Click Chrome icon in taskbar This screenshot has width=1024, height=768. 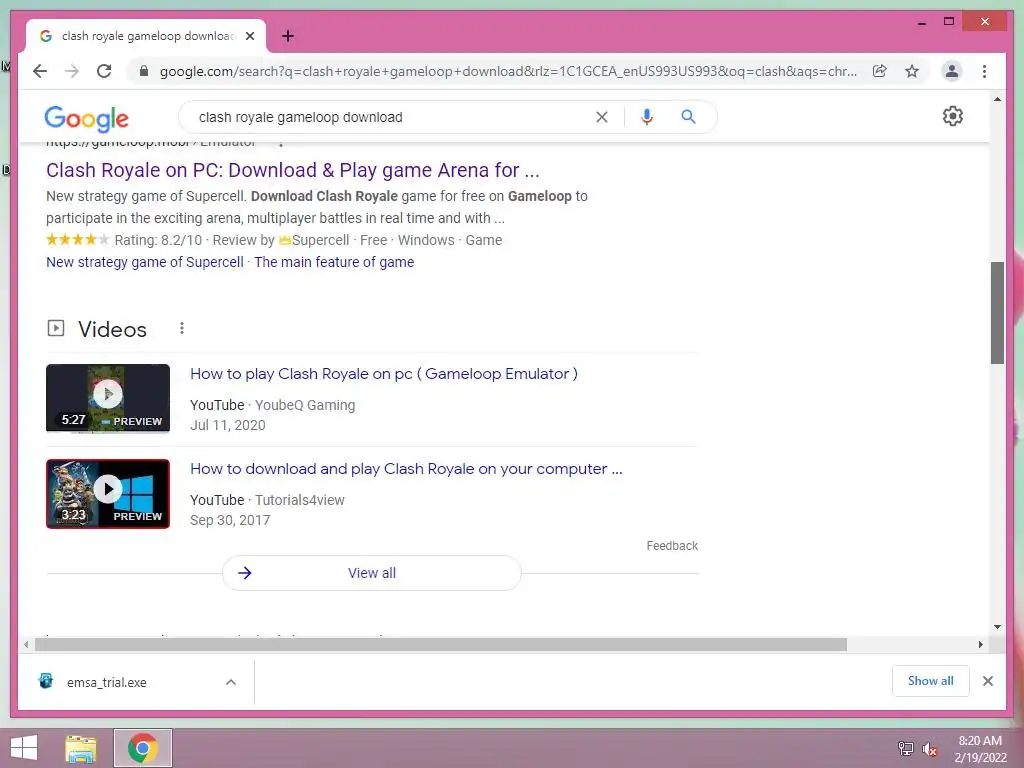coord(142,748)
